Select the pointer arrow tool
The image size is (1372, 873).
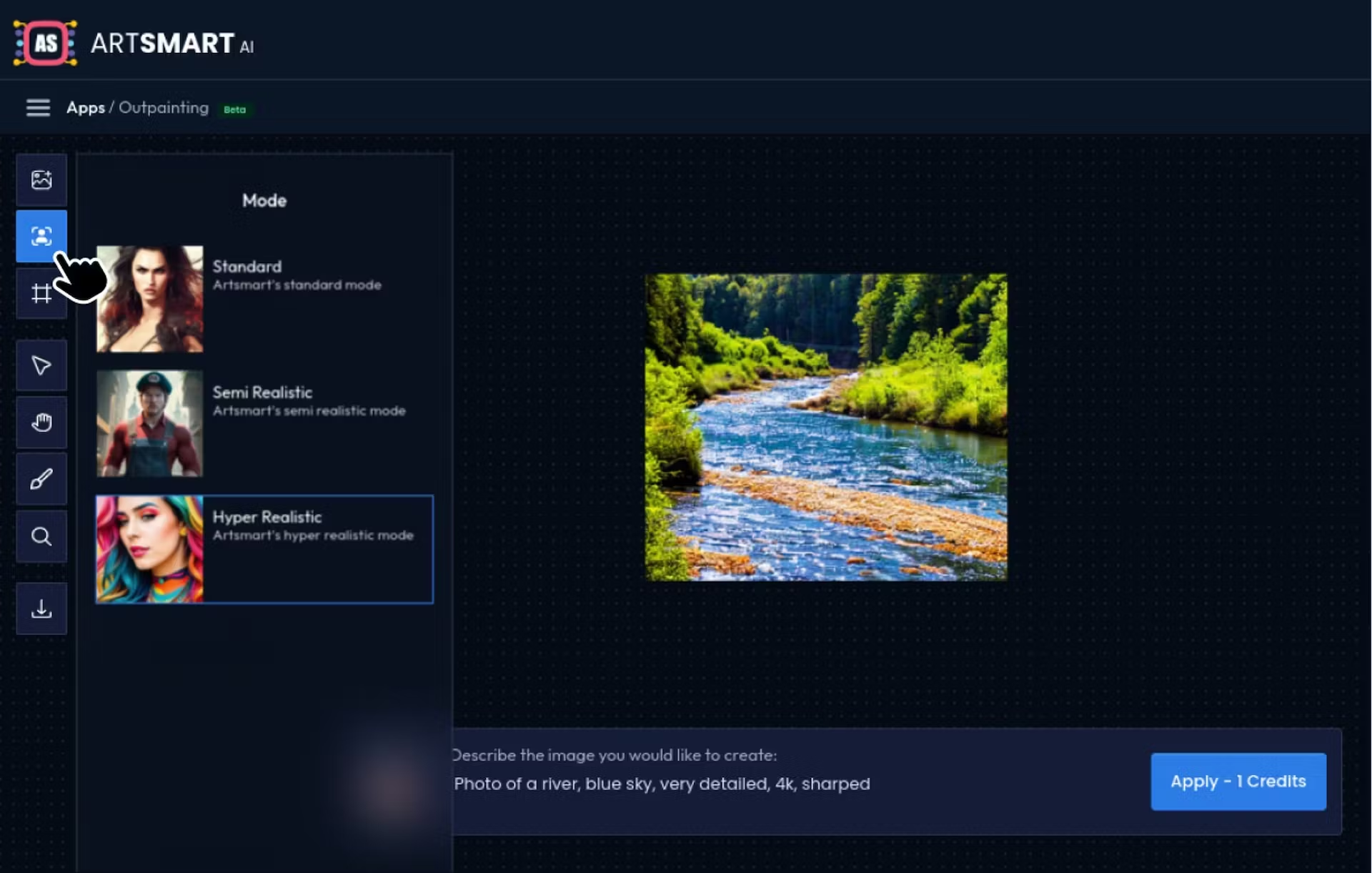coord(41,365)
